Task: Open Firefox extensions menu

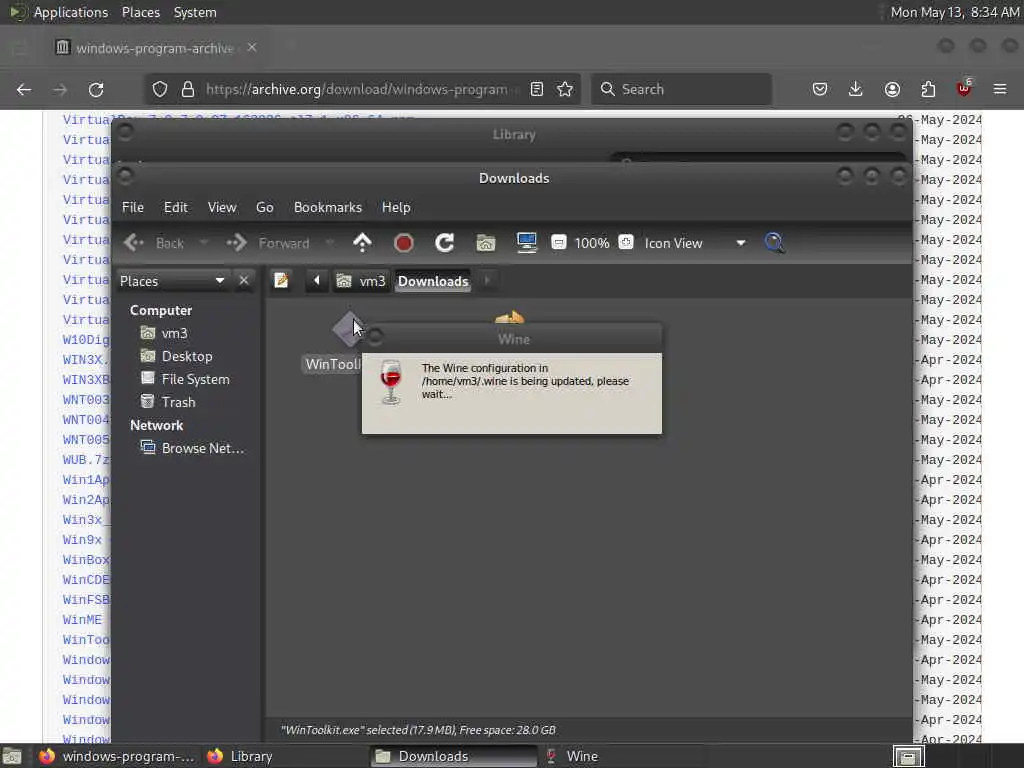Action: click(x=928, y=89)
